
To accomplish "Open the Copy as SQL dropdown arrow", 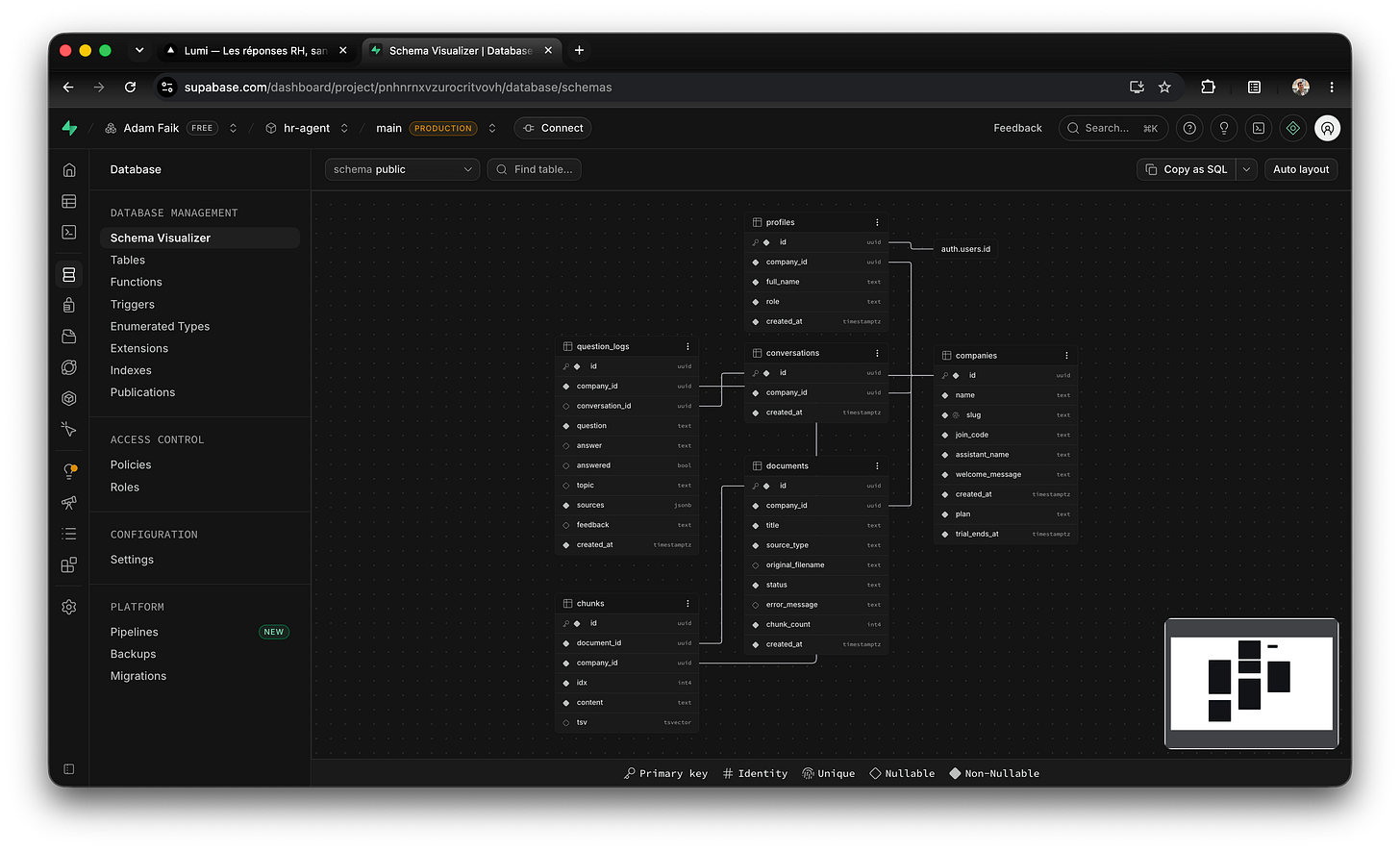I will click(1246, 169).
